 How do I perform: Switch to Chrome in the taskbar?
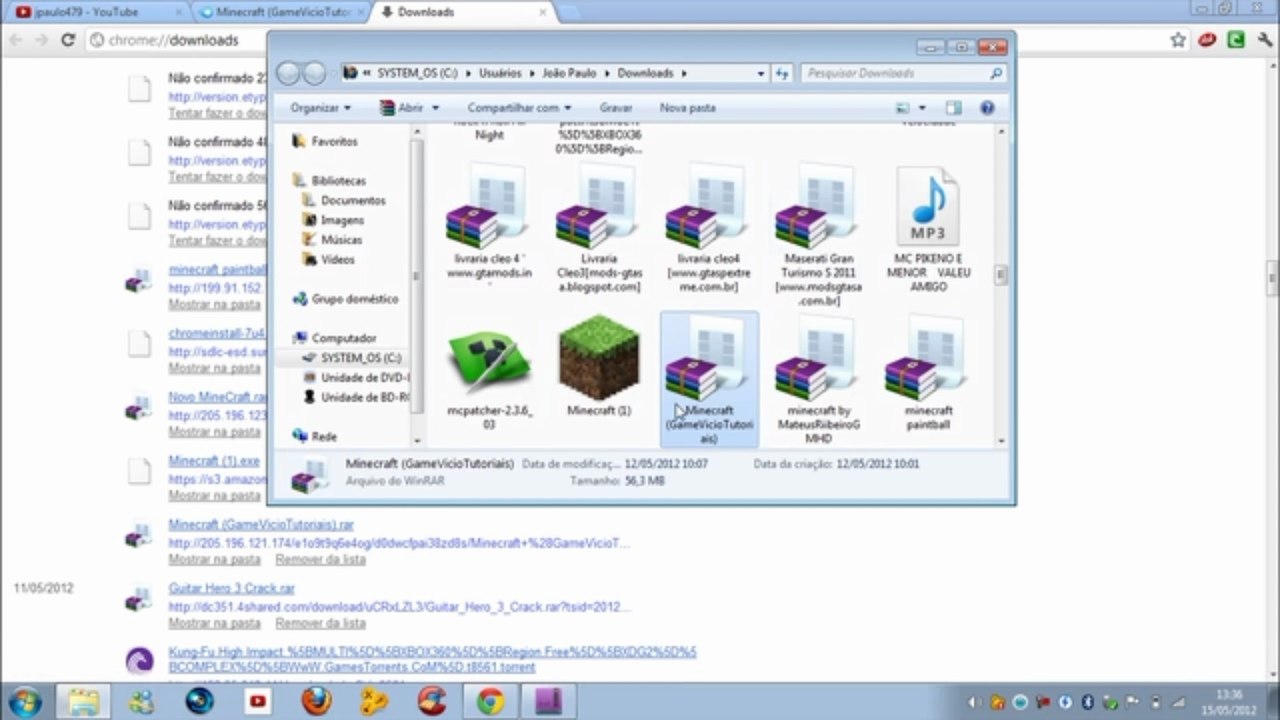(490, 701)
